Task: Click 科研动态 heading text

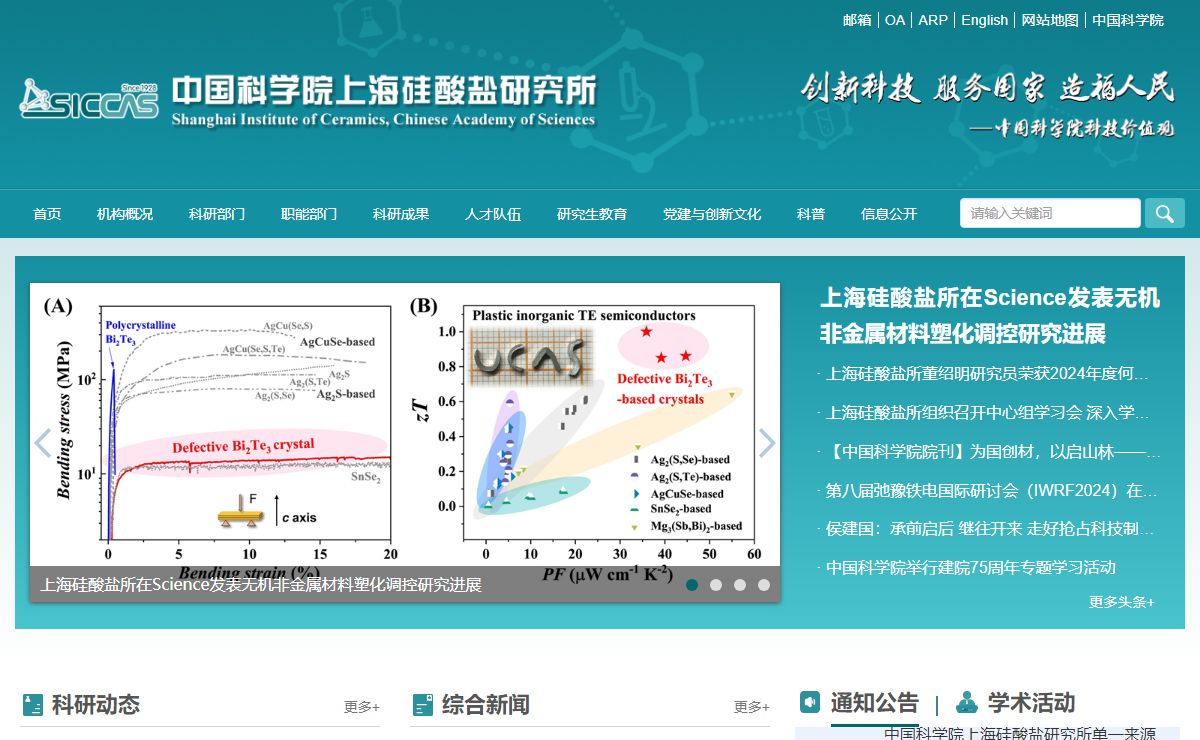Action: coord(96,704)
